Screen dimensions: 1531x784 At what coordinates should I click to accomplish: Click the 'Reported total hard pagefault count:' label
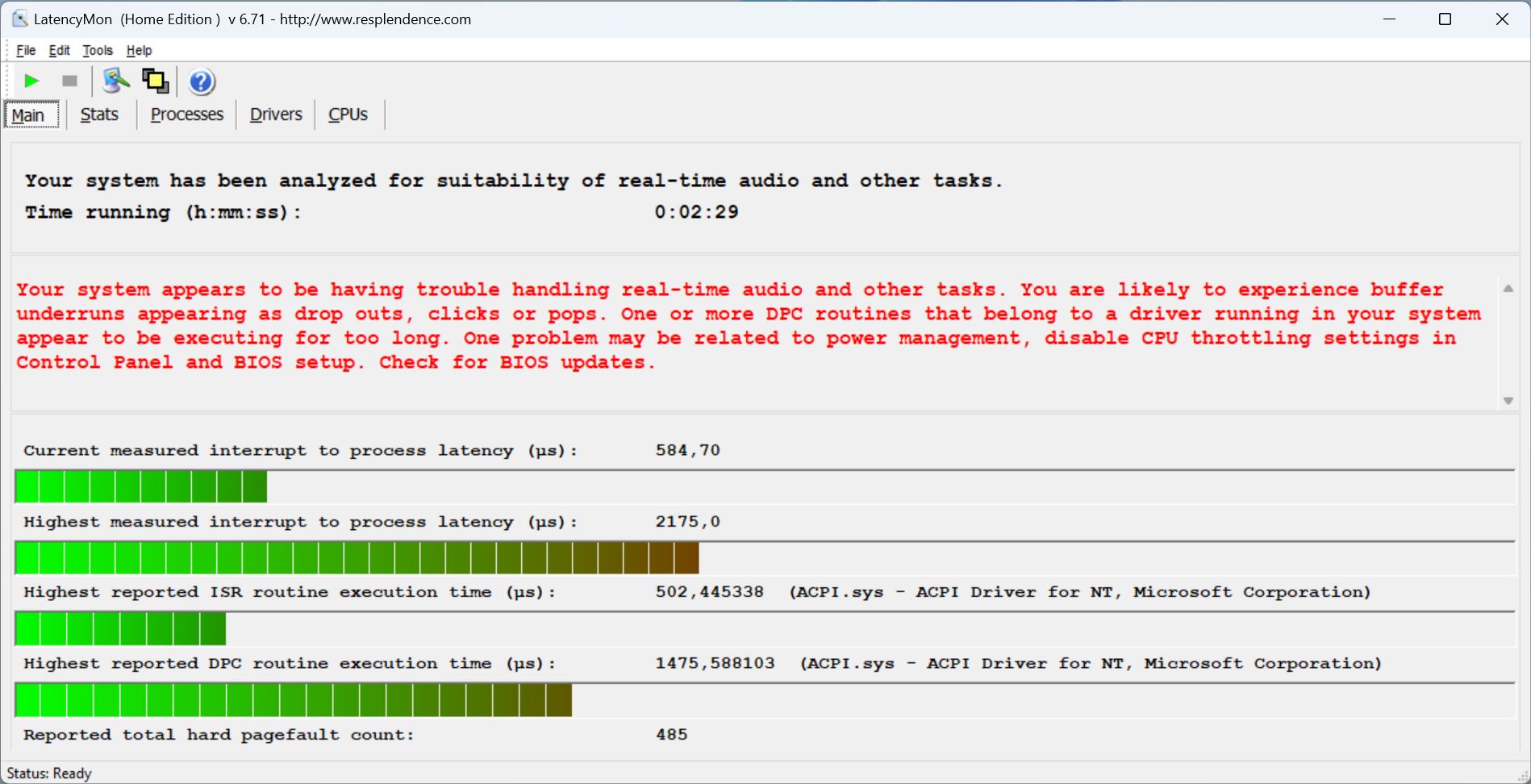pos(219,735)
